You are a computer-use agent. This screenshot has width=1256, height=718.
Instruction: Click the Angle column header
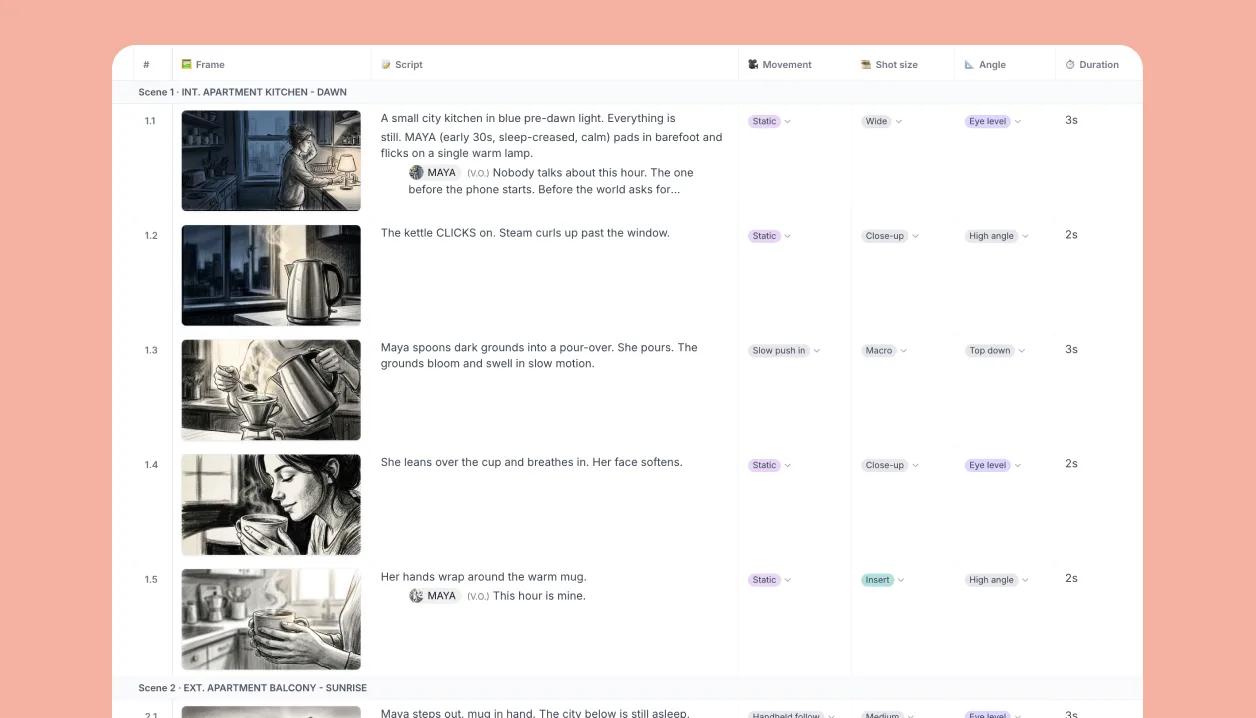[1005, 64]
